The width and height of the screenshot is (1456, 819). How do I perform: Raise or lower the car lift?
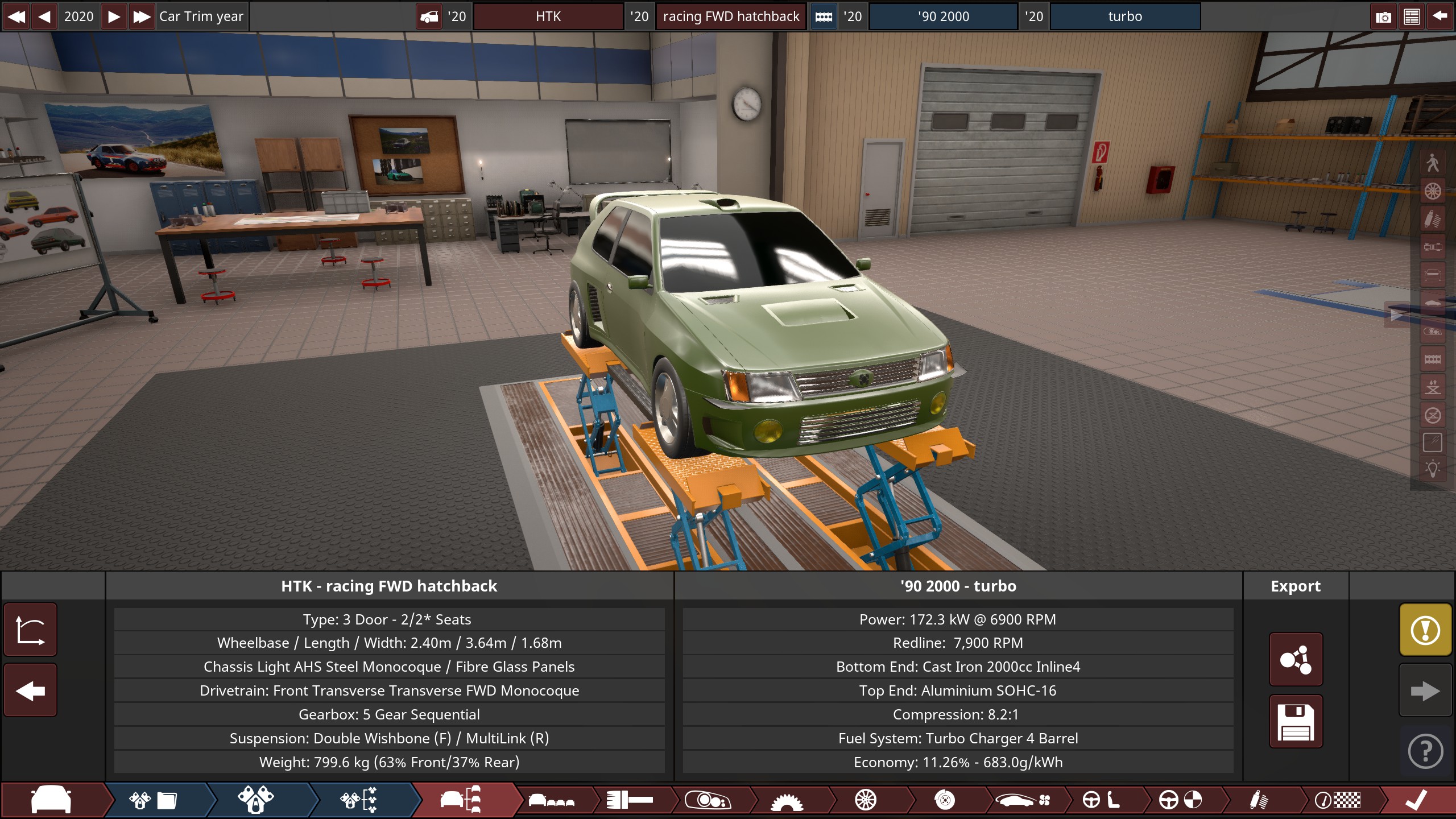click(x=1433, y=387)
